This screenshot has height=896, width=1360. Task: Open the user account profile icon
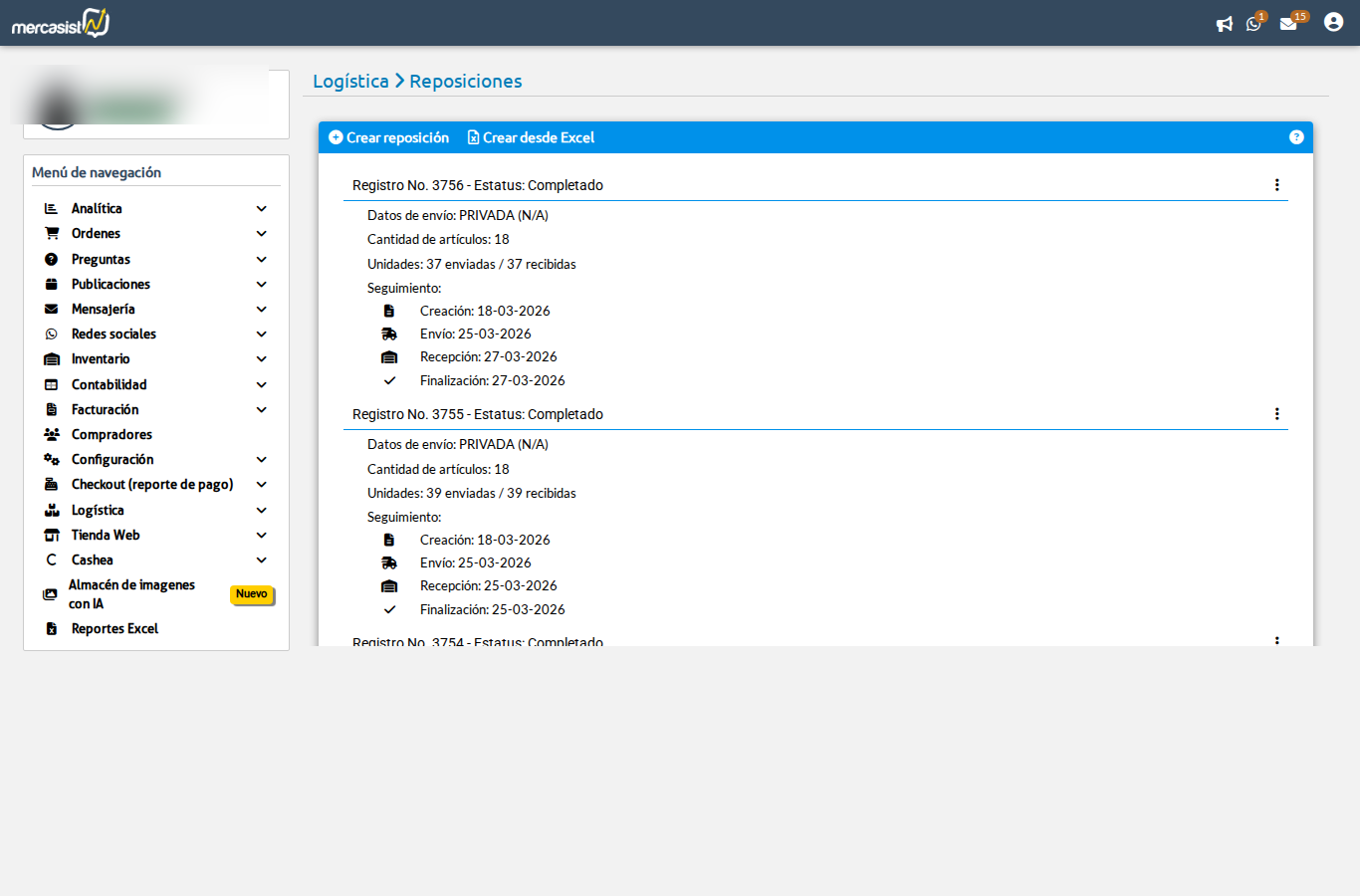pos(1333,23)
